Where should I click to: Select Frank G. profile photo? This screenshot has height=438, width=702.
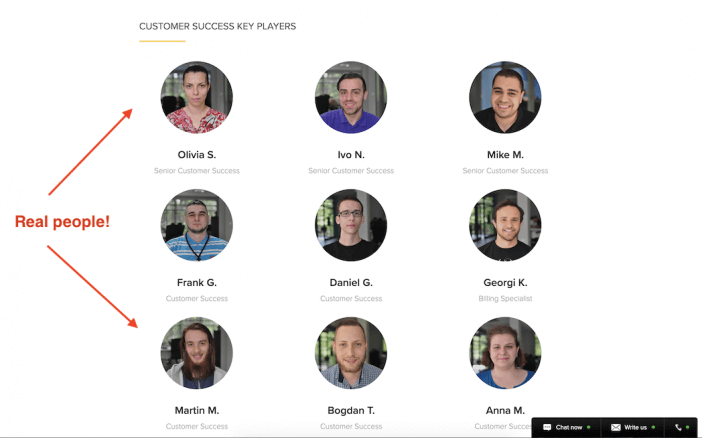coord(197,225)
